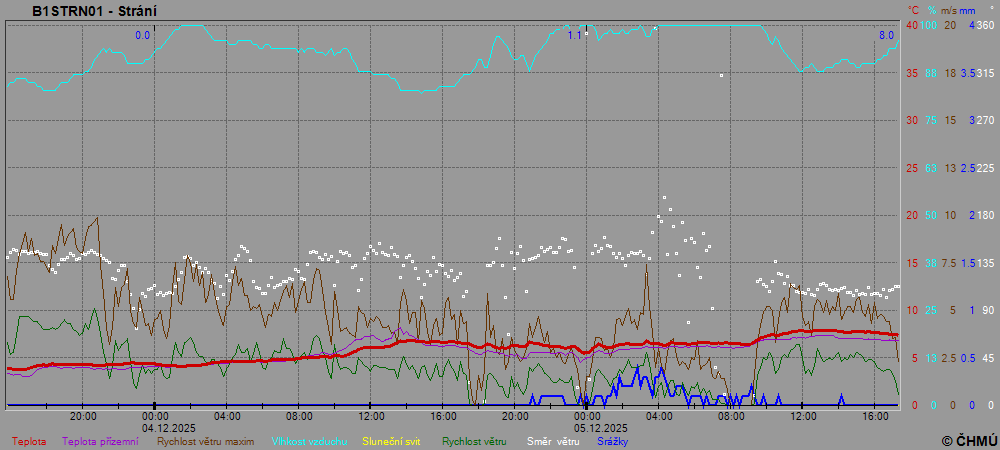This screenshot has height=450, width=1000.
Task: Select the green Rychlost větru legend entry
Action: 474,441
